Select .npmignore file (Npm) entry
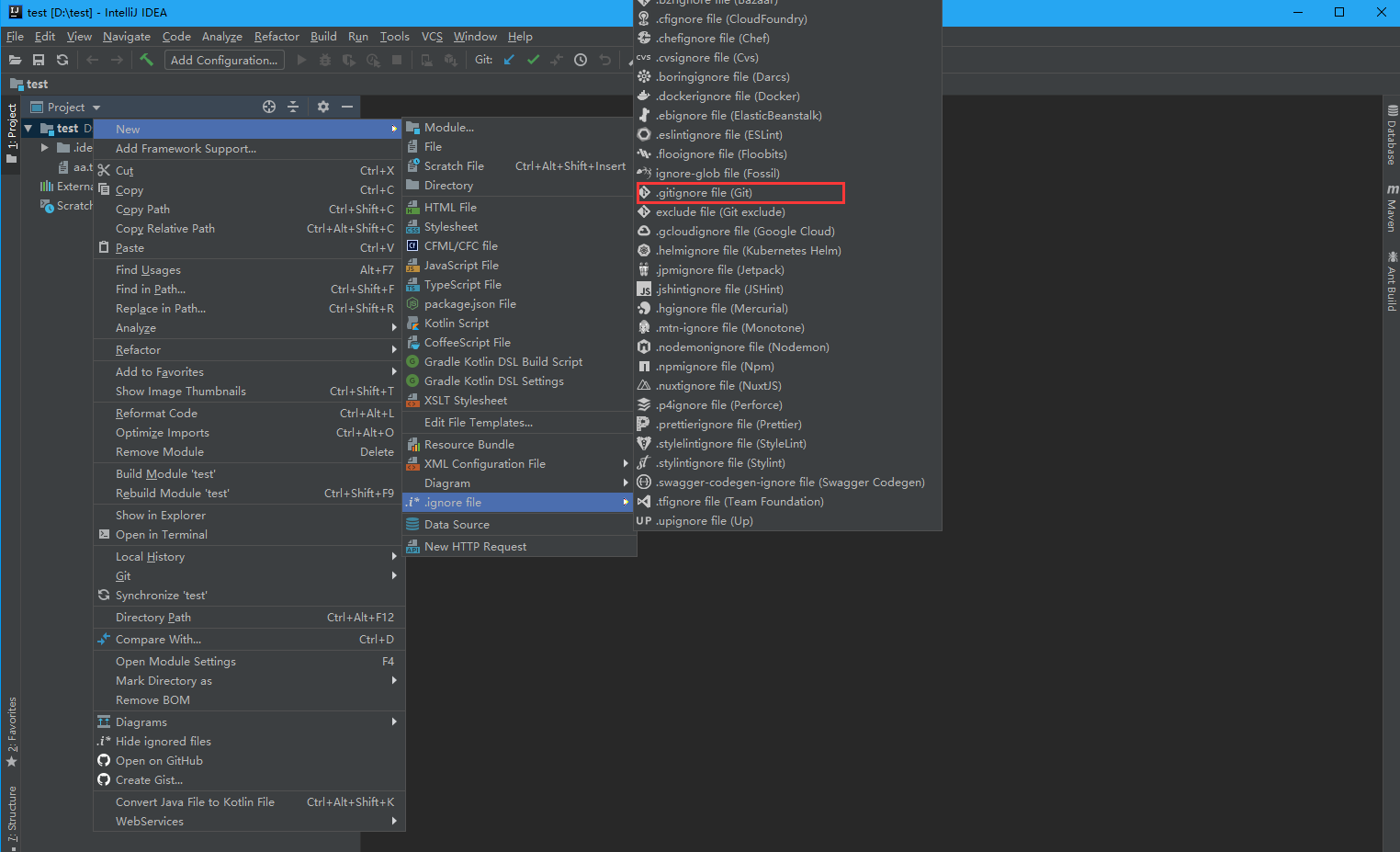This screenshot has width=1400, height=852. click(788, 367)
